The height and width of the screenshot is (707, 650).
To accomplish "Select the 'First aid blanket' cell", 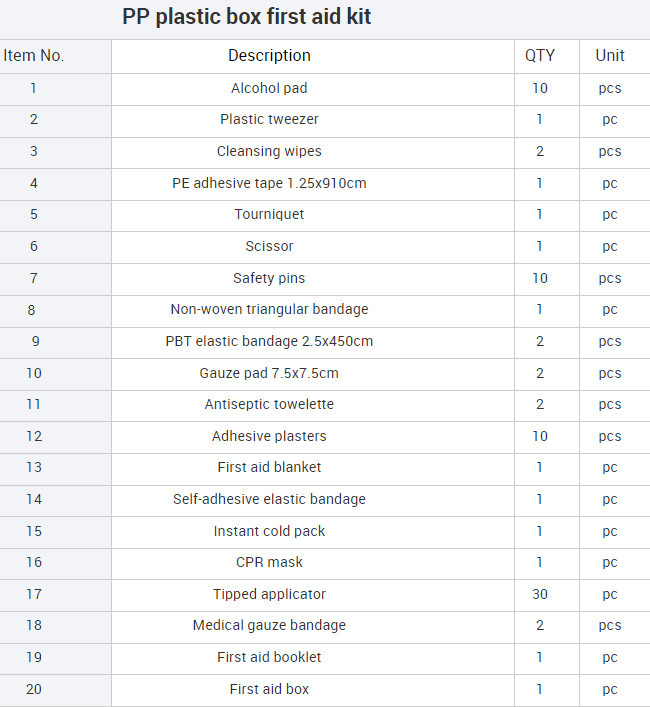I will (269, 467).
